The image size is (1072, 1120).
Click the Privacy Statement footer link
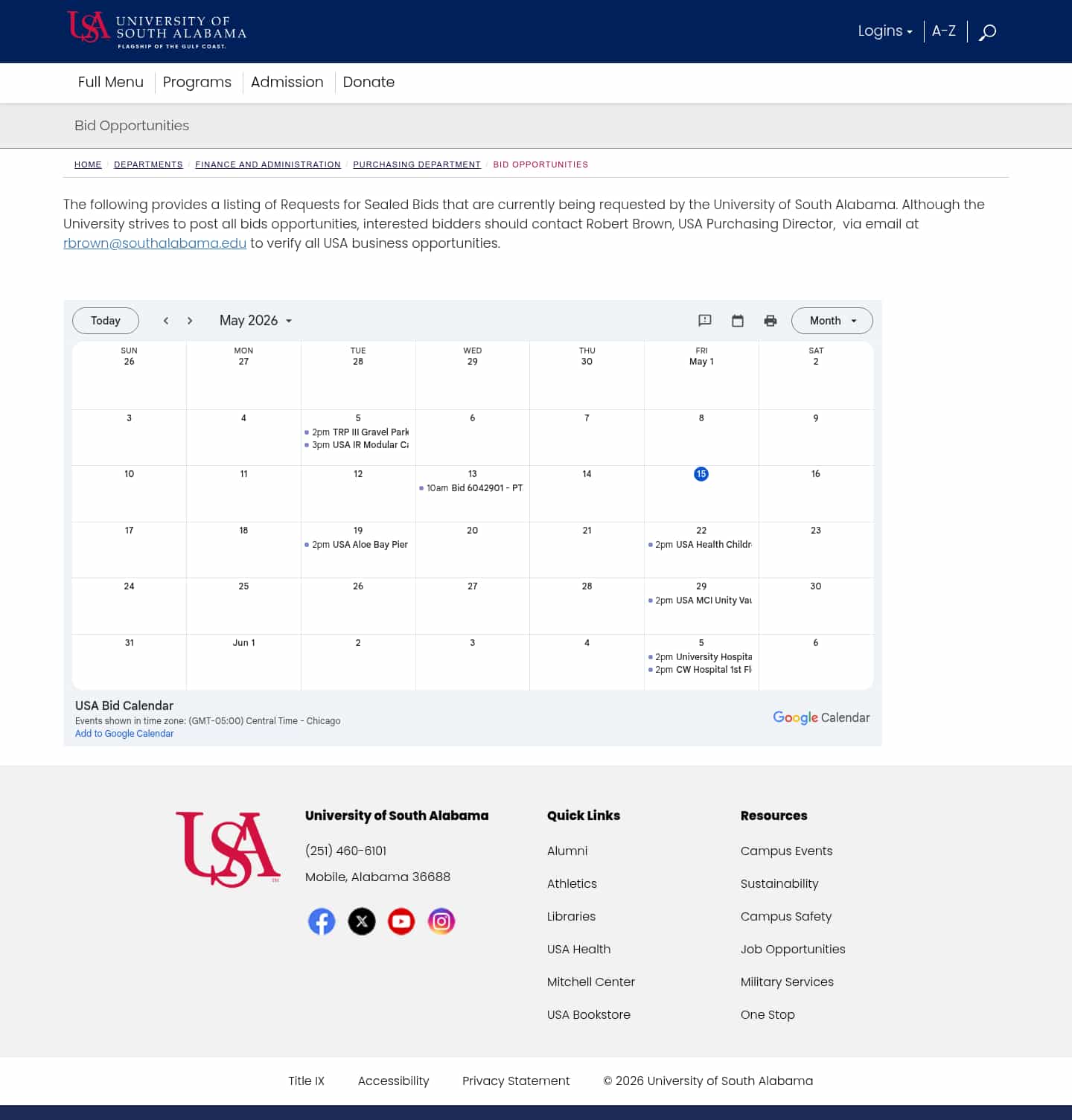click(x=516, y=1081)
